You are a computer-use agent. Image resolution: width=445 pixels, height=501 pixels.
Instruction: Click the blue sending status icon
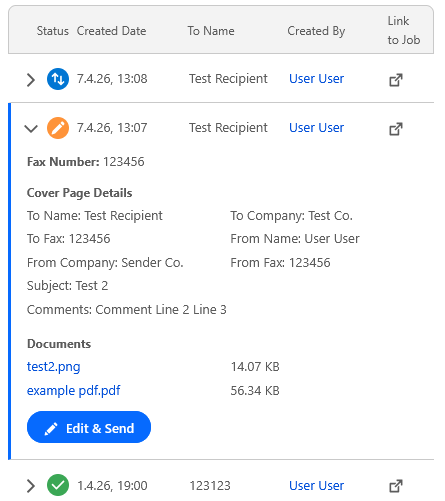58,79
